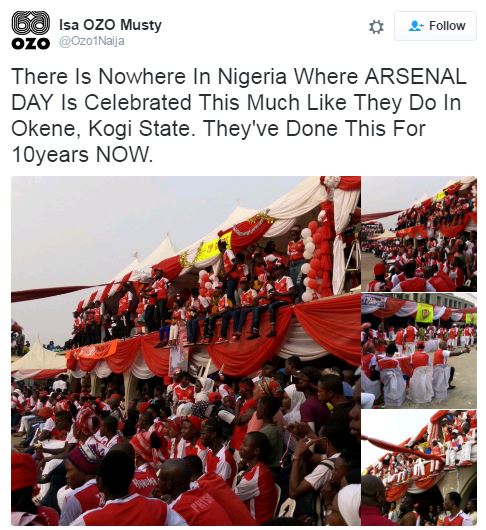Click the phrase Okene, Kogi State
Viewport: 486px width, 530px height.
(x=103, y=129)
